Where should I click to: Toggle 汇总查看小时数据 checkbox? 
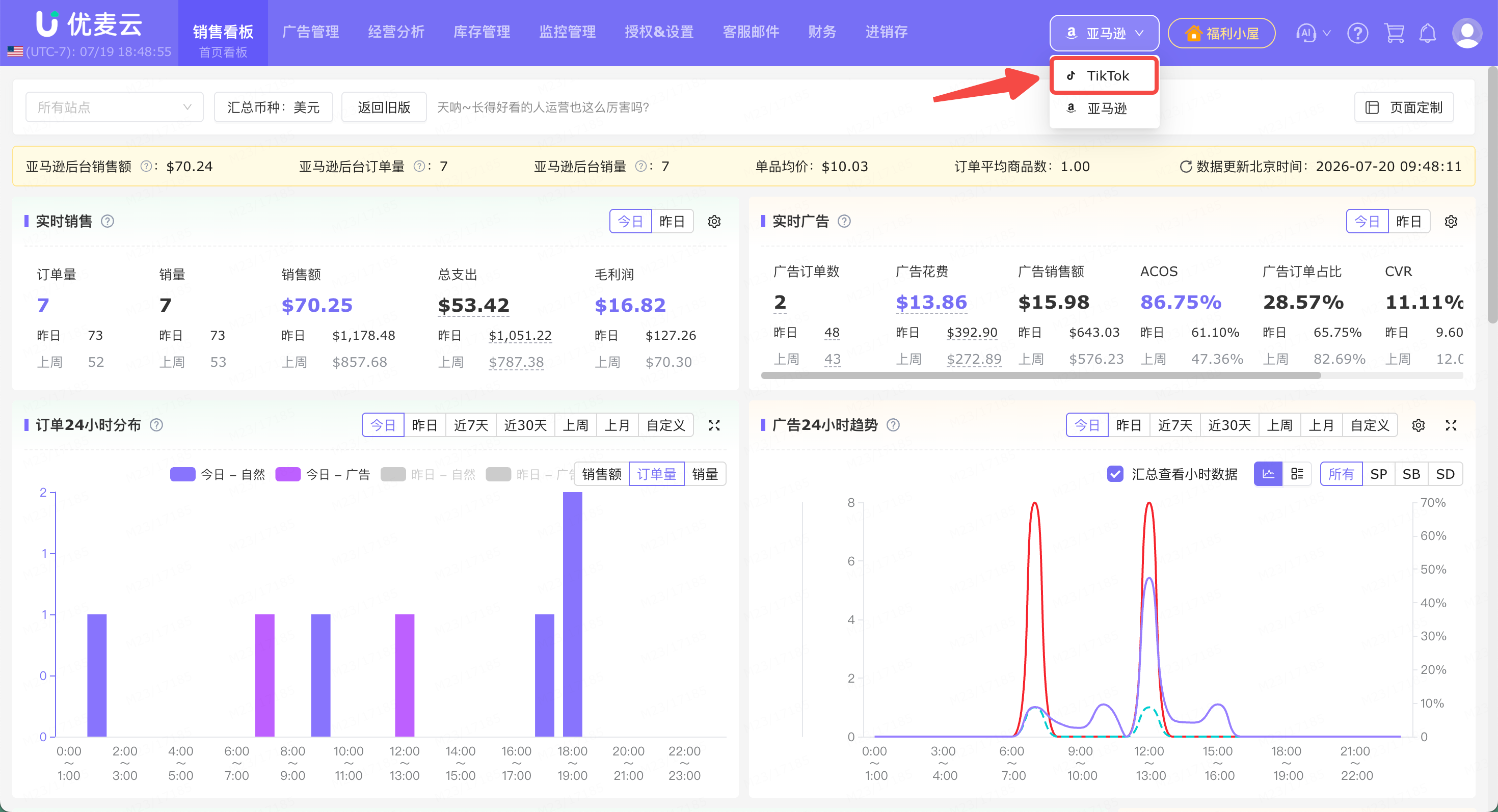point(1115,474)
